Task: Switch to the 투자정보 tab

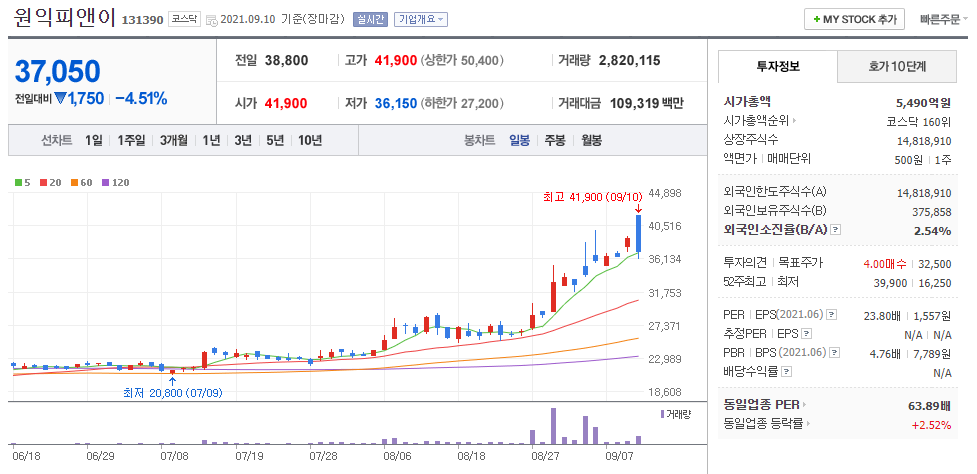Action: pyautogui.click(x=778, y=67)
